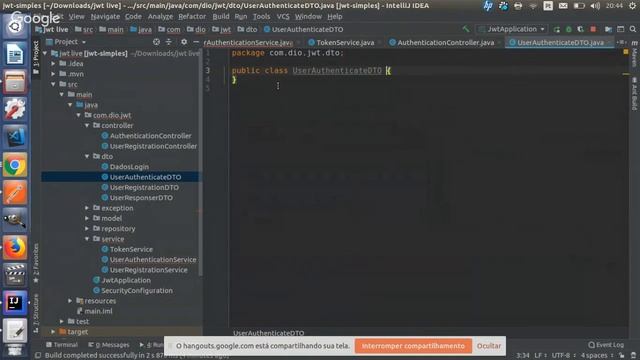Expand the repository package
The height and width of the screenshot is (360, 640).
tap(87, 229)
